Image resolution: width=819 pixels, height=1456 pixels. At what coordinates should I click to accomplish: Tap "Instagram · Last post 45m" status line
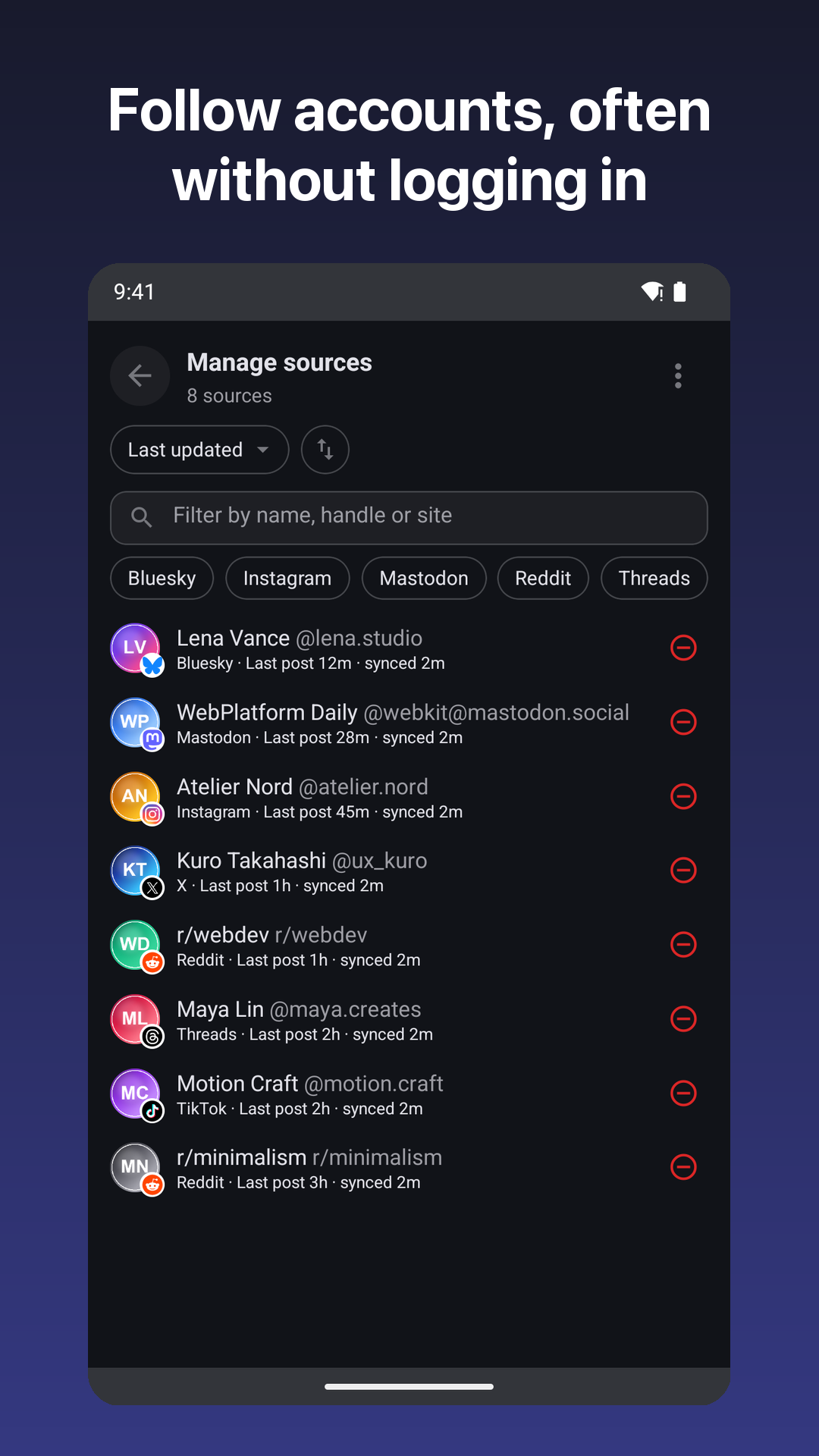319,812
